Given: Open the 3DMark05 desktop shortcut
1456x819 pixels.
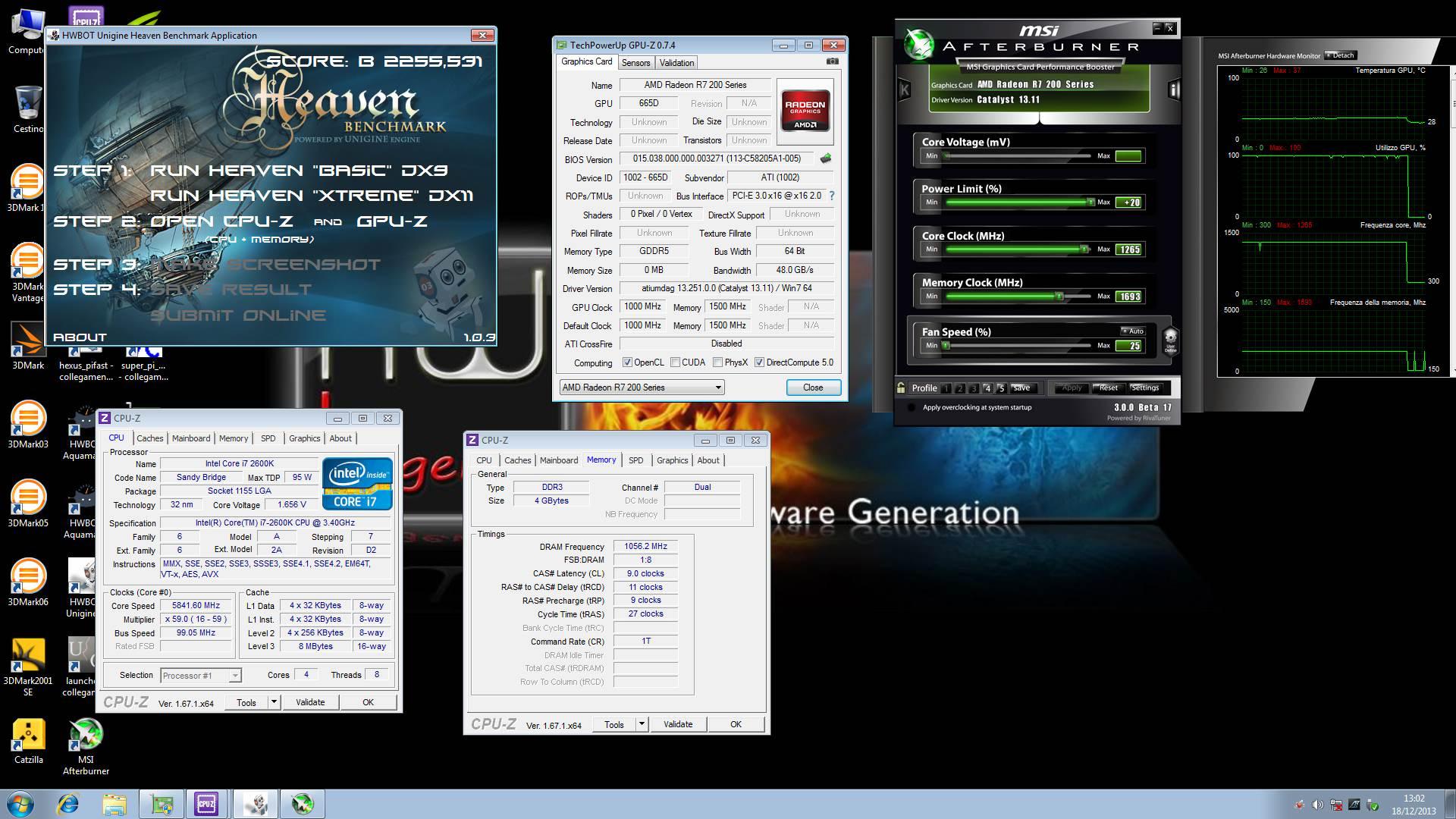Looking at the screenshot, I should [28, 503].
